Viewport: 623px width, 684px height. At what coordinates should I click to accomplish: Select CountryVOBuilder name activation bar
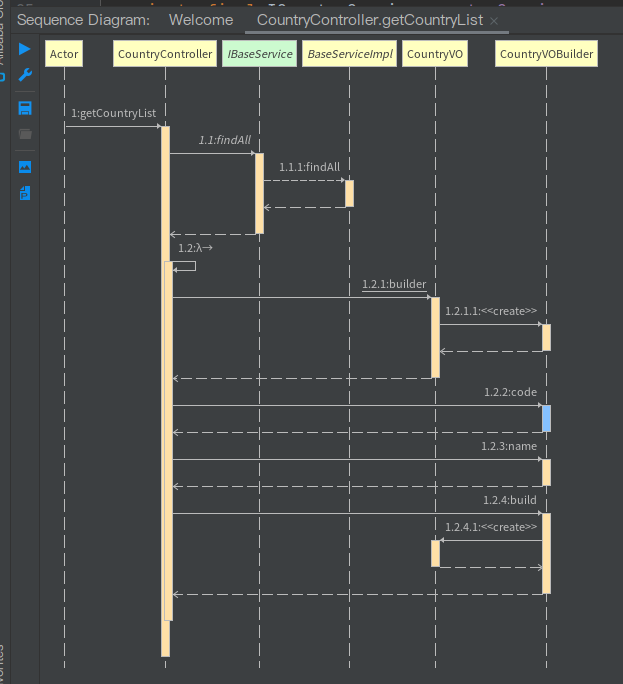[x=546, y=472]
